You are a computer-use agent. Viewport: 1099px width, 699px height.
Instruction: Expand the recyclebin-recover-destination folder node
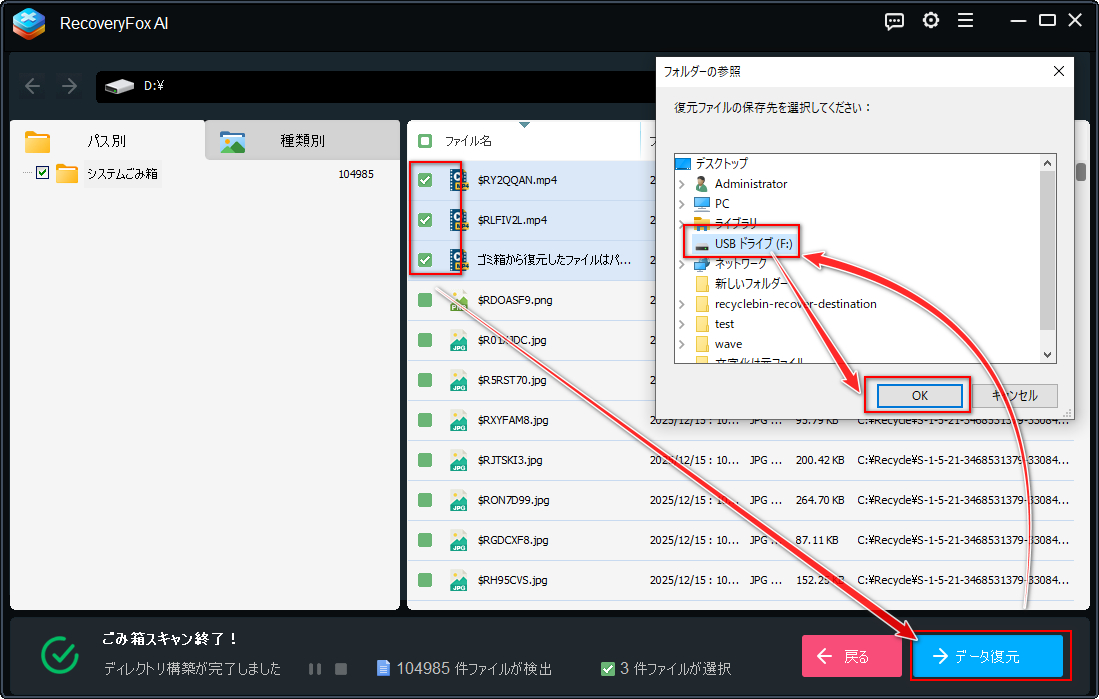(682, 304)
